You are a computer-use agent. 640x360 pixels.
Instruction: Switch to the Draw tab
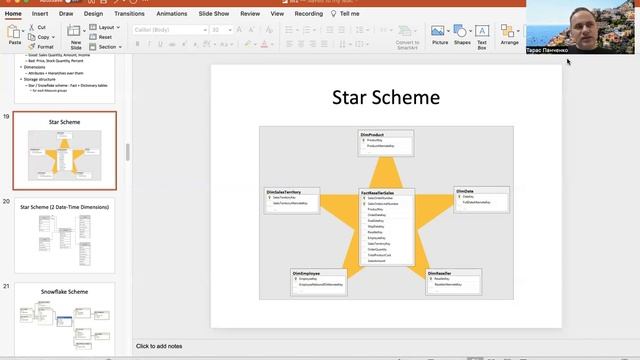66,13
